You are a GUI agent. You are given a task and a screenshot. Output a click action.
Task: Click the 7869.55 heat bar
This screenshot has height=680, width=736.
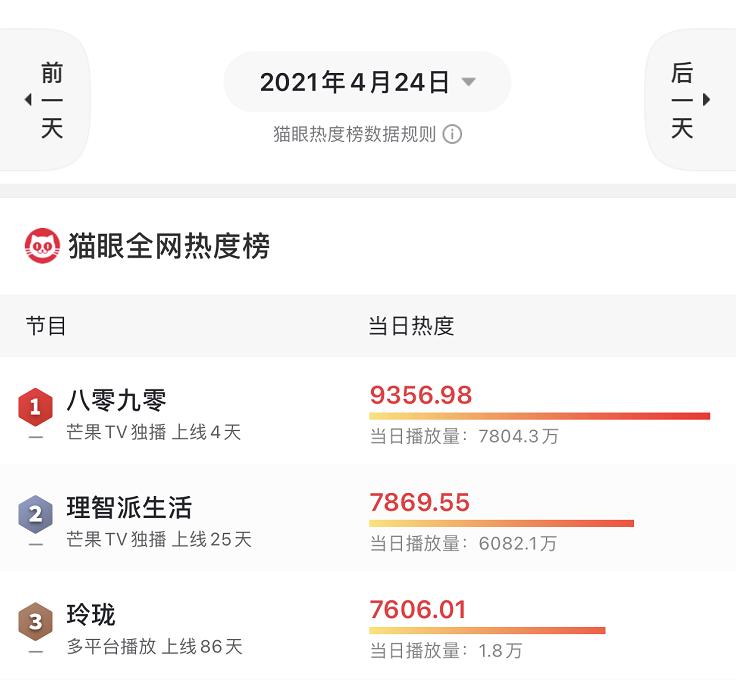point(501,523)
